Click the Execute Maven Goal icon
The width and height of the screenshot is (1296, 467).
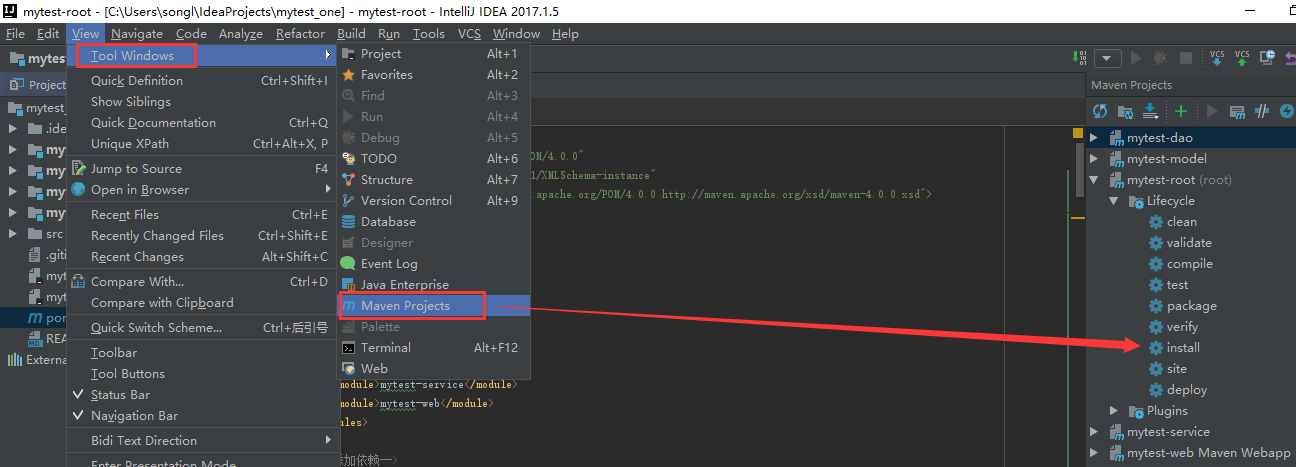(1237, 111)
